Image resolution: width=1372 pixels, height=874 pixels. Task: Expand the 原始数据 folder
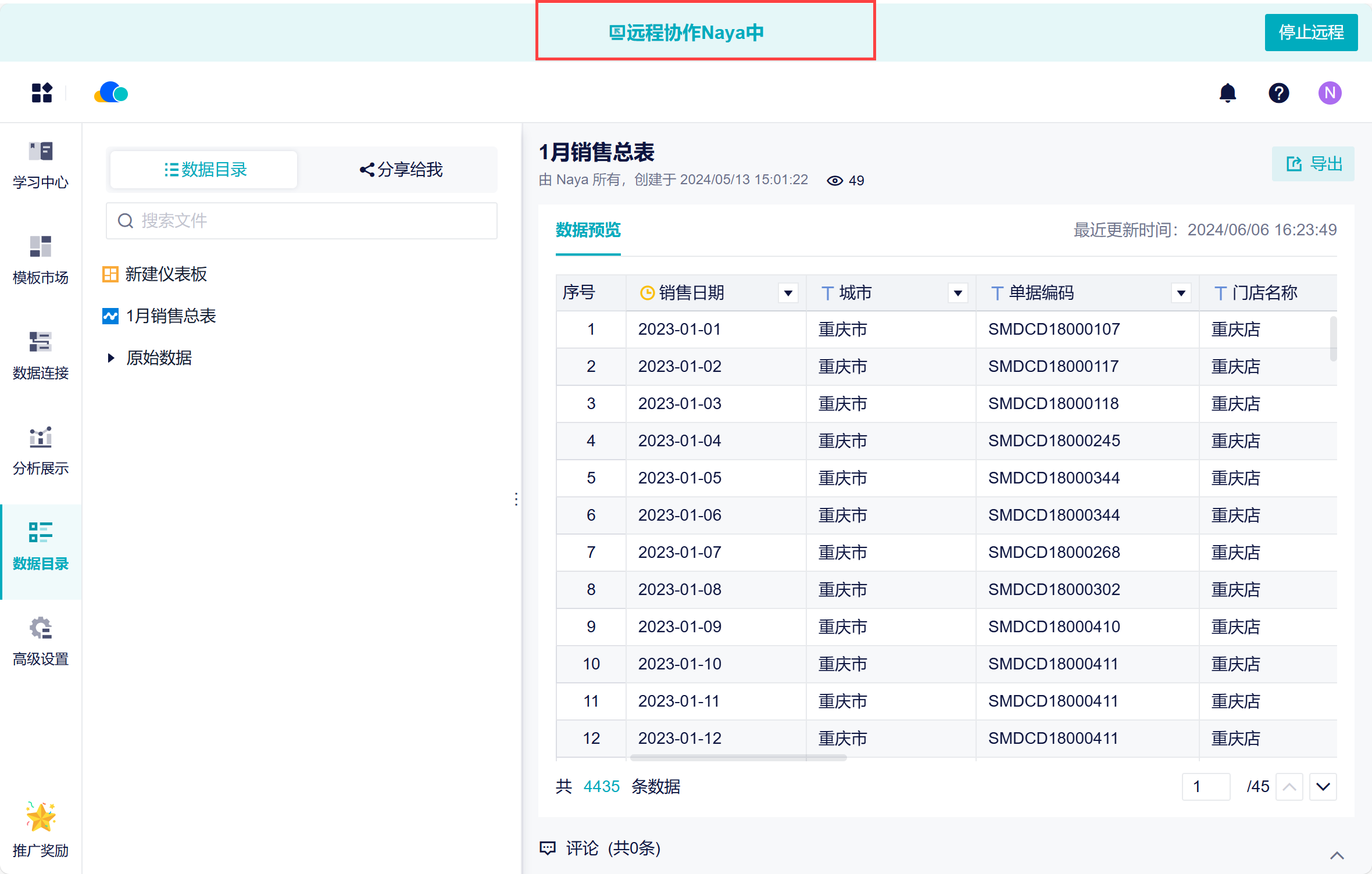[x=111, y=358]
